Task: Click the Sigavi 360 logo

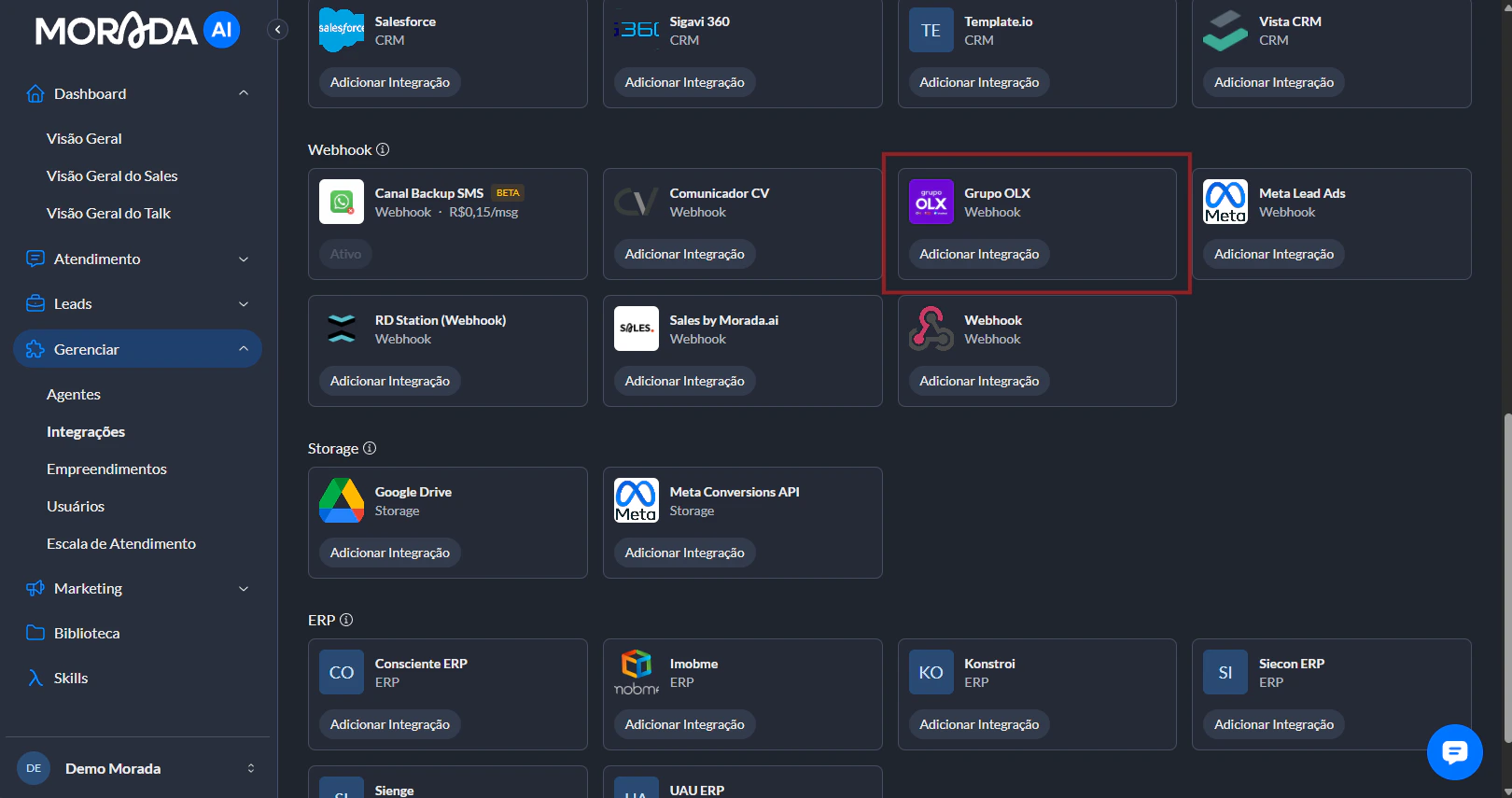Action: [x=637, y=30]
